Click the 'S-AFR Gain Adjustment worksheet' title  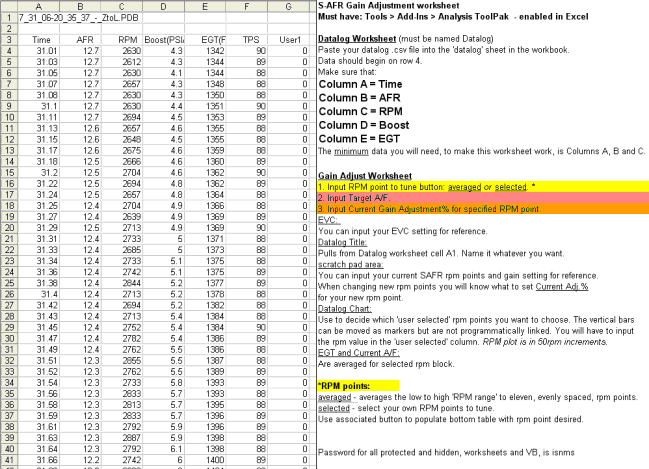pyautogui.click(x=389, y=6)
